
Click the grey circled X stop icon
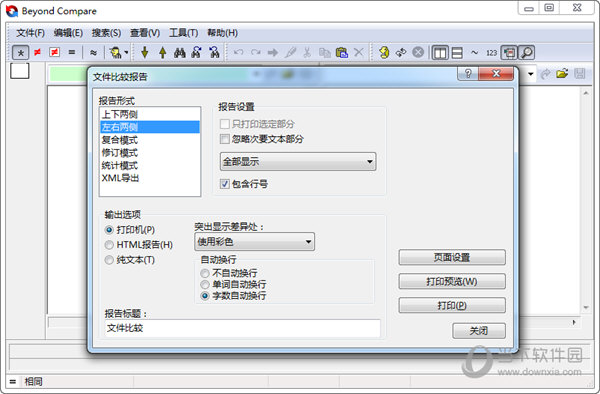(418, 52)
